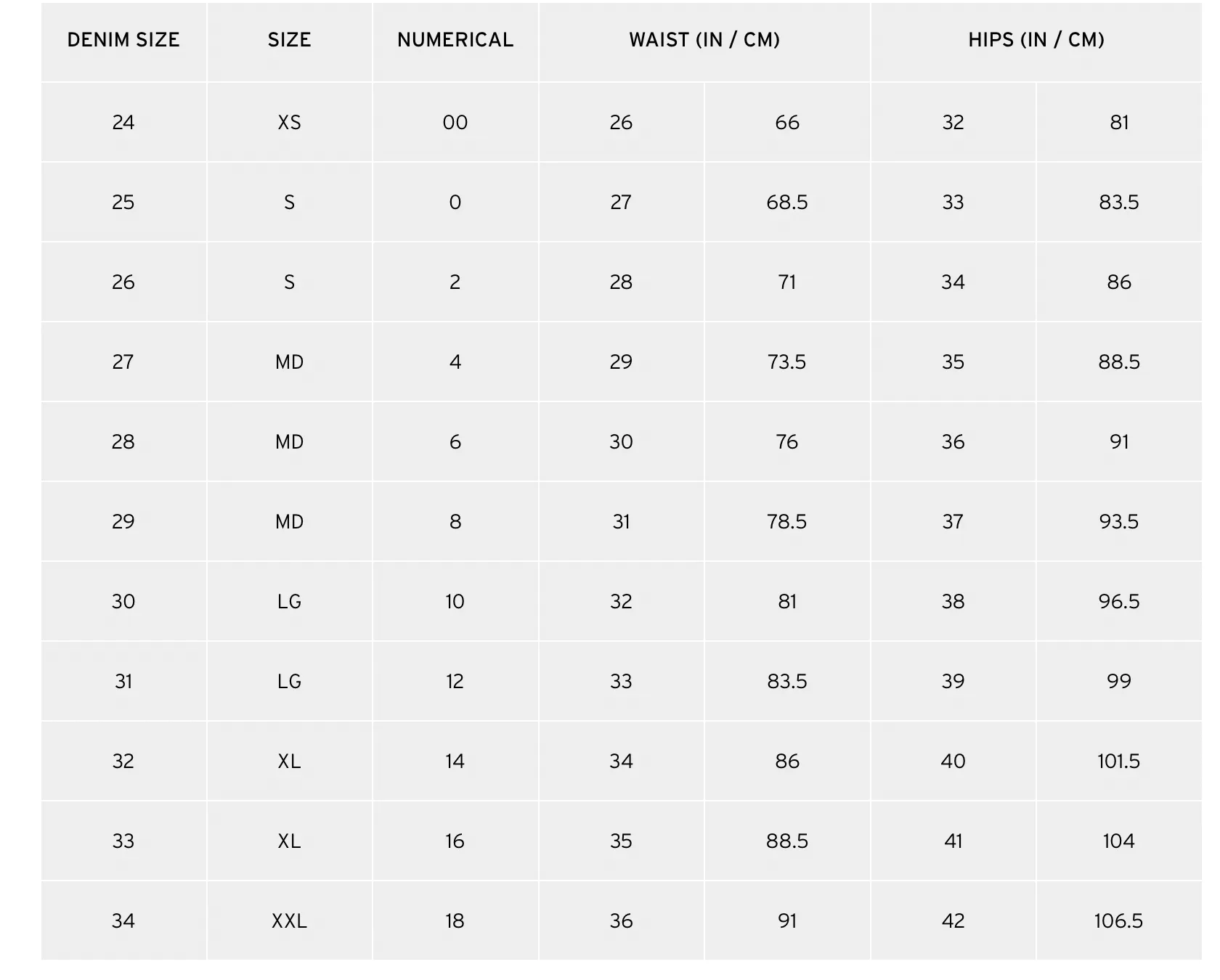Select denim size 30 cell
The image size is (1220, 980).
pyautogui.click(x=123, y=601)
